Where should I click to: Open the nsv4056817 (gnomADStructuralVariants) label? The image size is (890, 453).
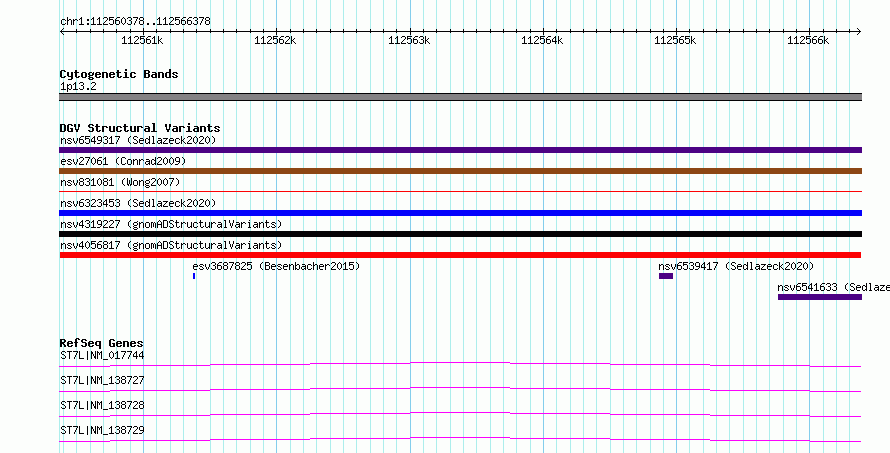[x=171, y=245]
